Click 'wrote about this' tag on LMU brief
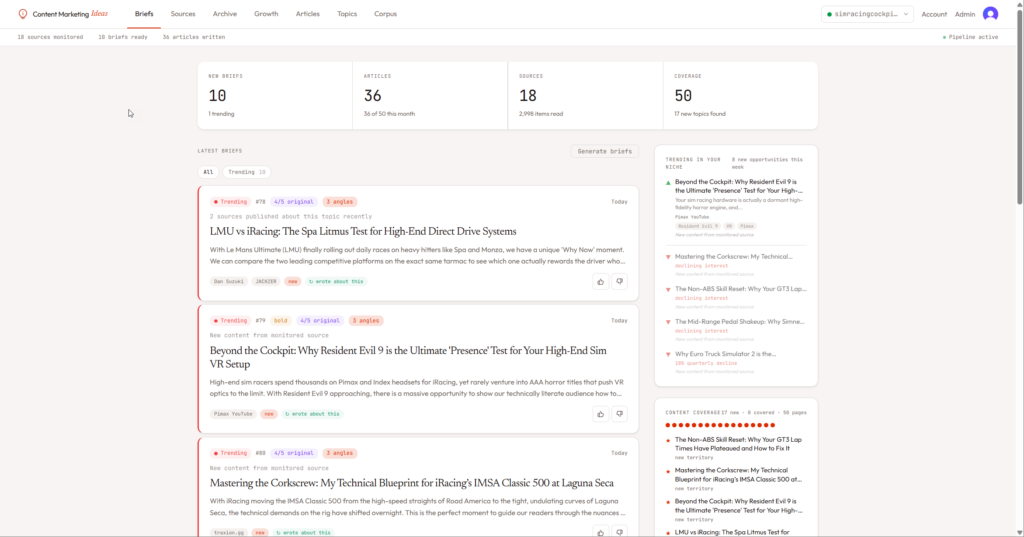 pyautogui.click(x=336, y=282)
